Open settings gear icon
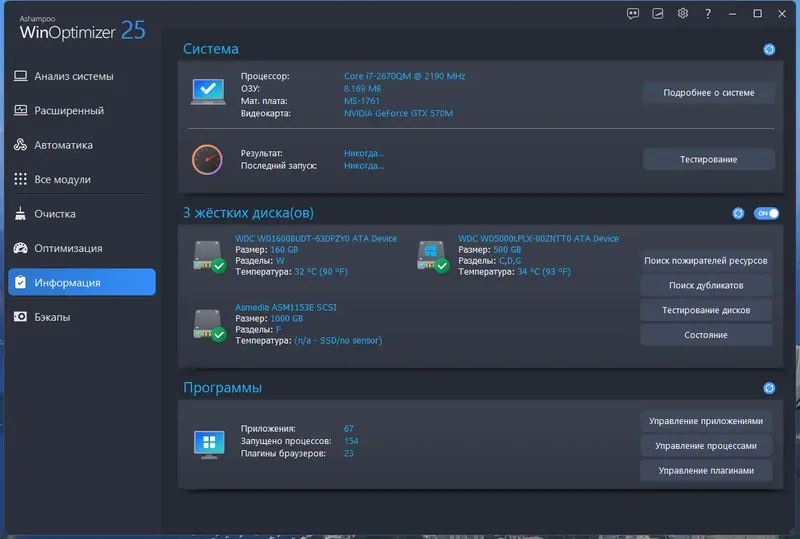 click(x=683, y=14)
